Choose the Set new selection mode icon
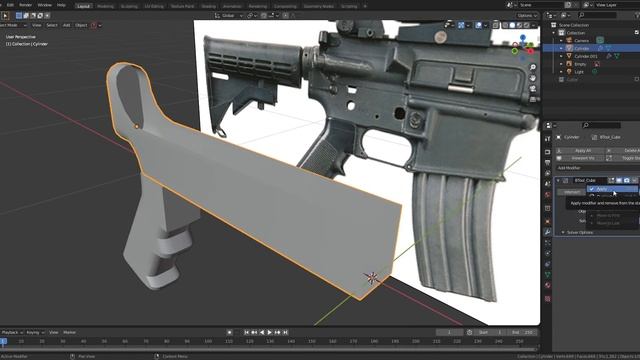The height and width of the screenshot is (360, 640). click(x=19, y=16)
